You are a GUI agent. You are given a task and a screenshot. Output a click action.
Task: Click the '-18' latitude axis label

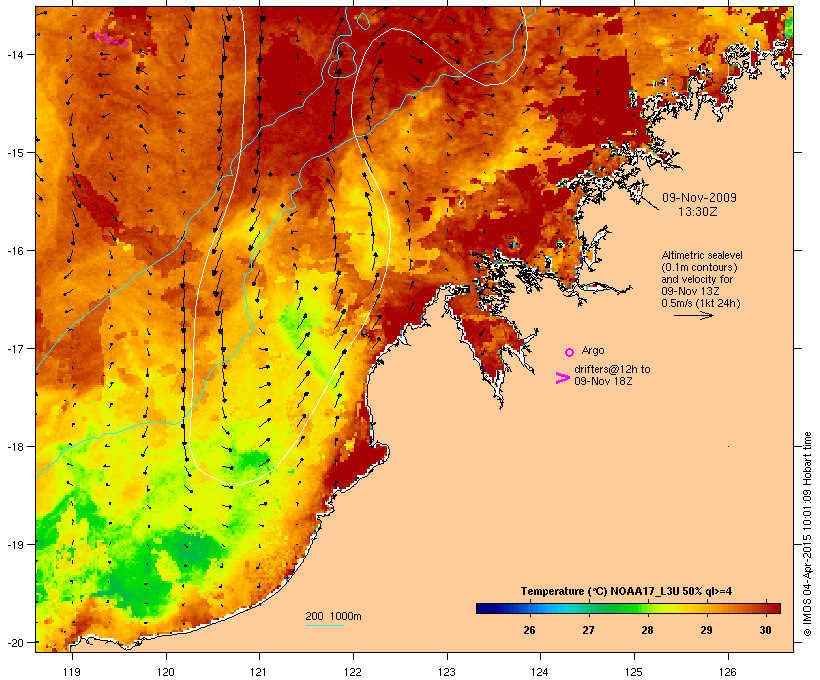pyautogui.click(x=14, y=446)
